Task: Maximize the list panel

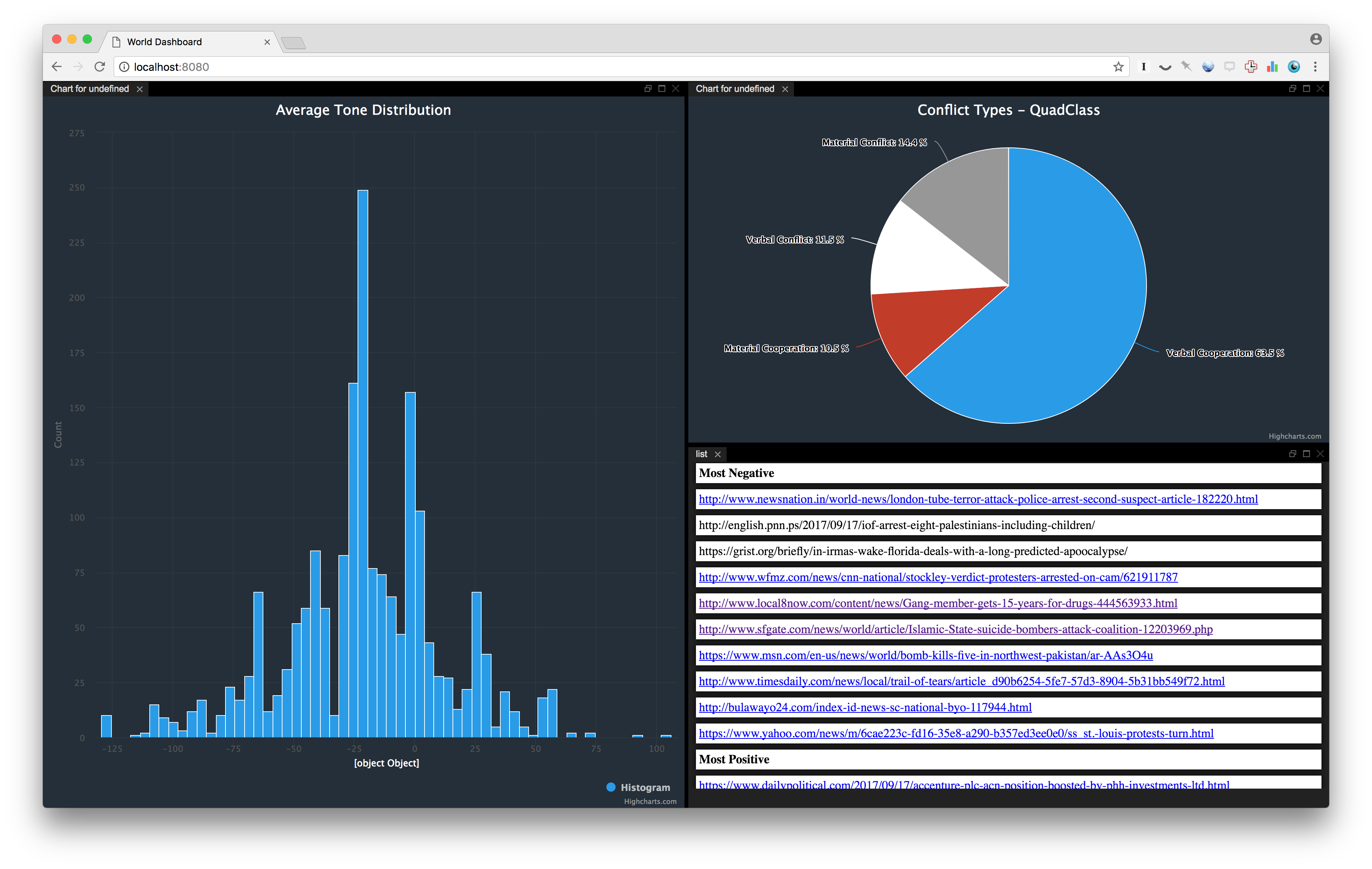Action: (x=1307, y=454)
